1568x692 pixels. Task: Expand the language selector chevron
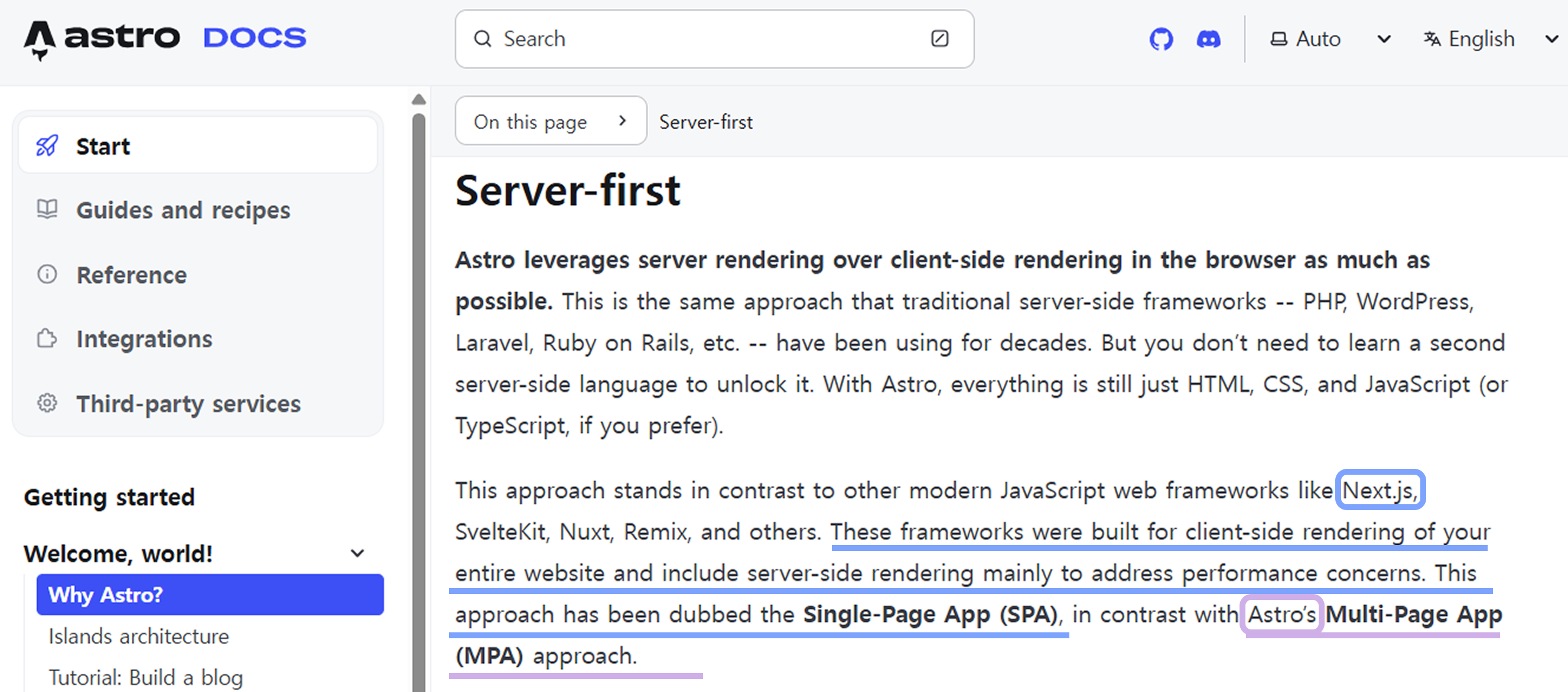coord(1551,40)
